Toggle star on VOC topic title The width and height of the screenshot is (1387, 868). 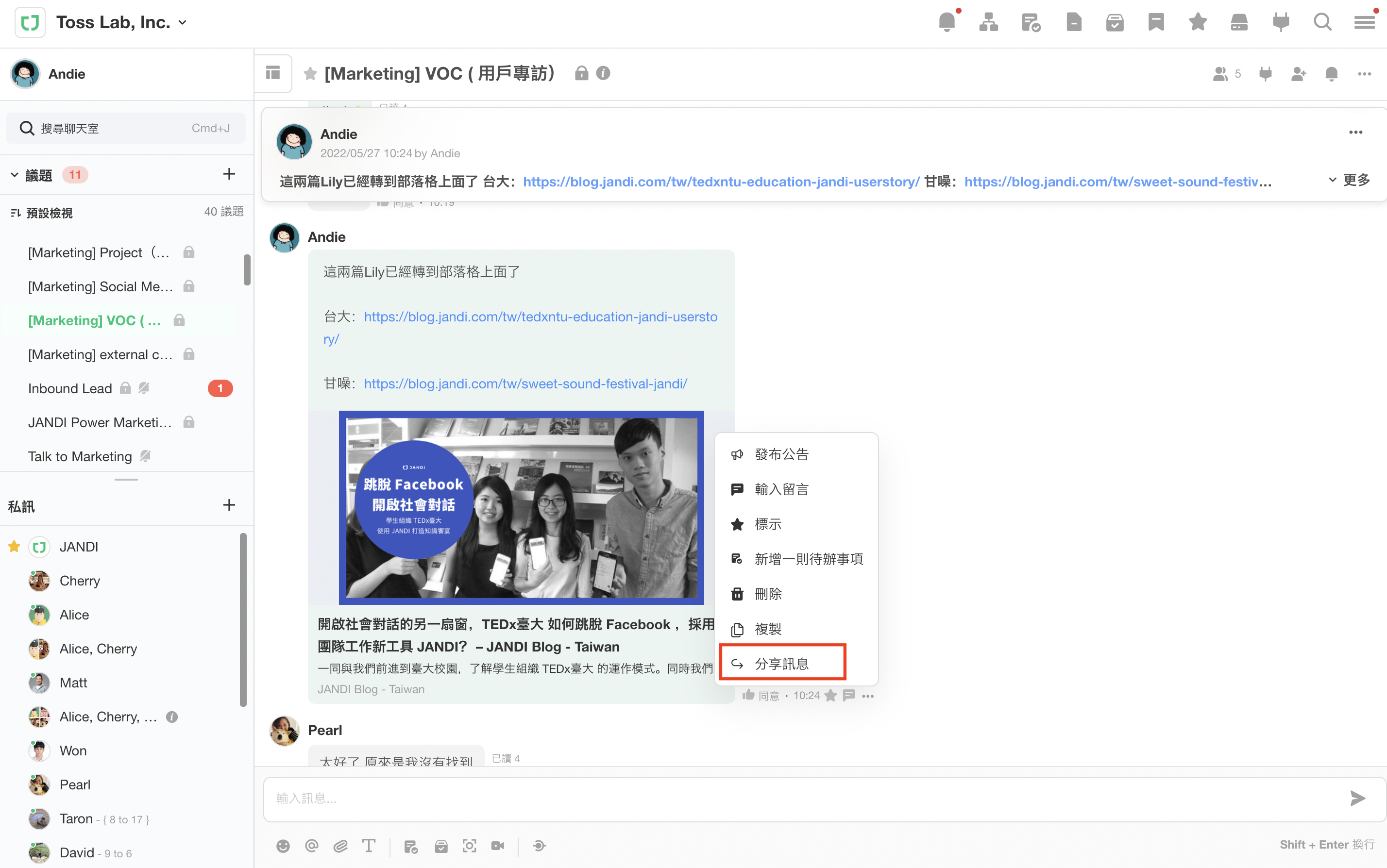pos(310,73)
